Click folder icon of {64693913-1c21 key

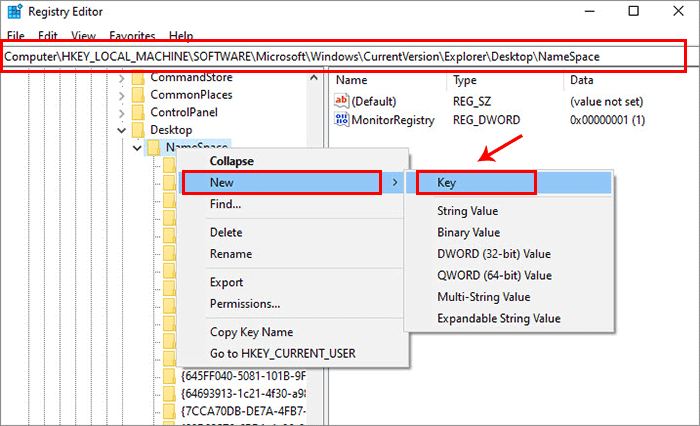point(169,393)
